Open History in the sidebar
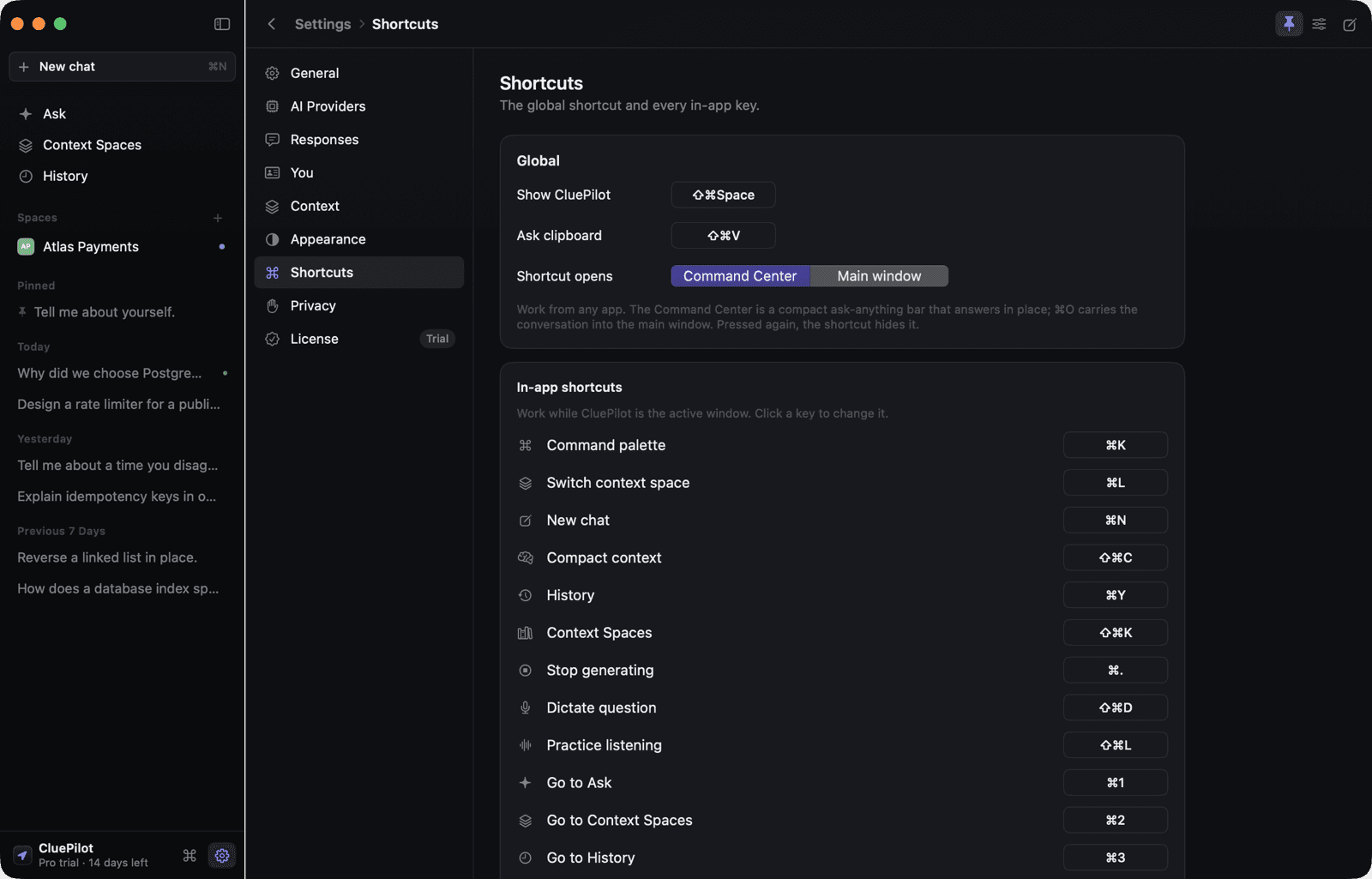This screenshot has height=879, width=1372. click(122, 176)
